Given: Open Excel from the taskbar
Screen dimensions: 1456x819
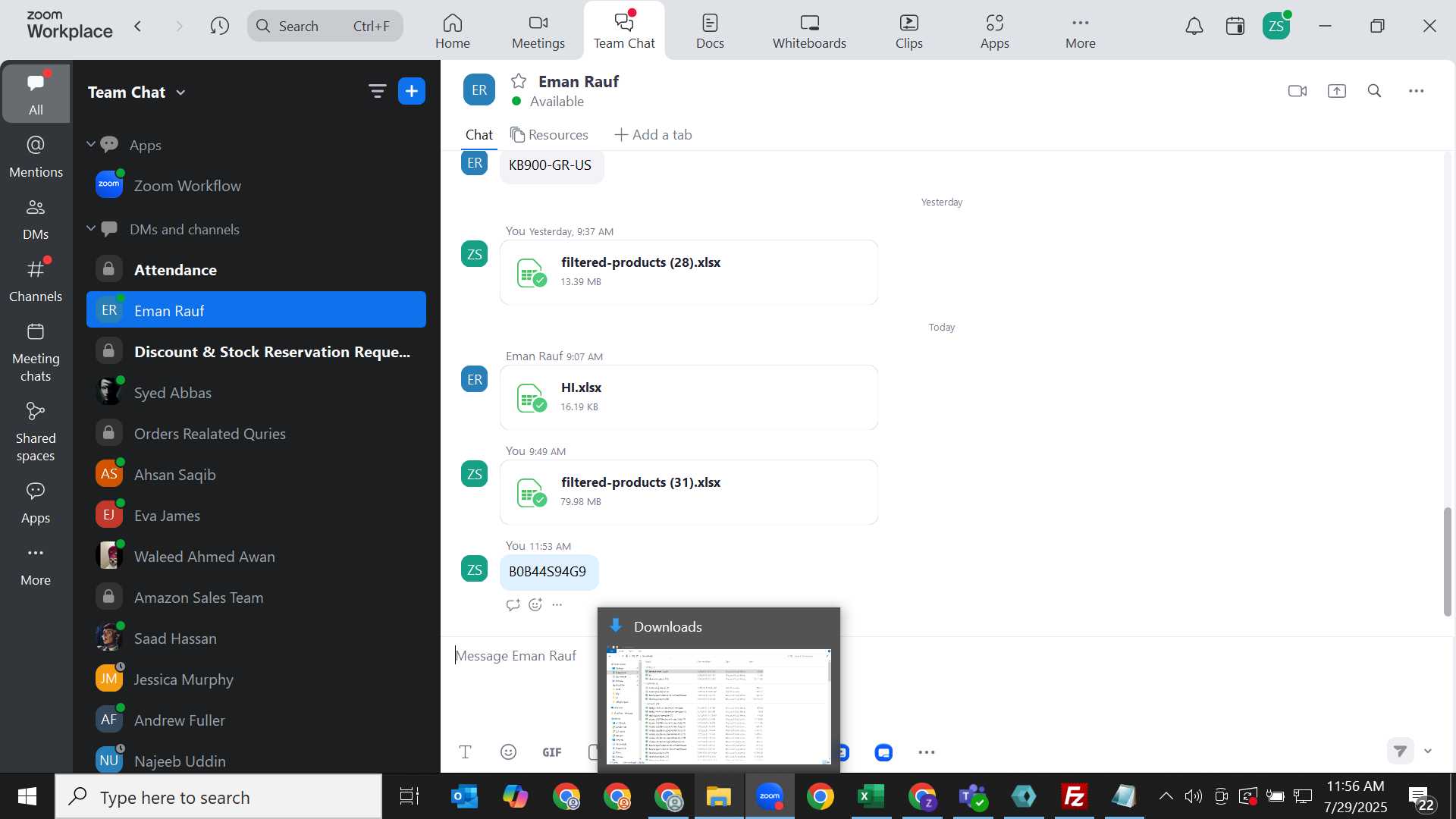Looking at the screenshot, I should pyautogui.click(x=871, y=796).
